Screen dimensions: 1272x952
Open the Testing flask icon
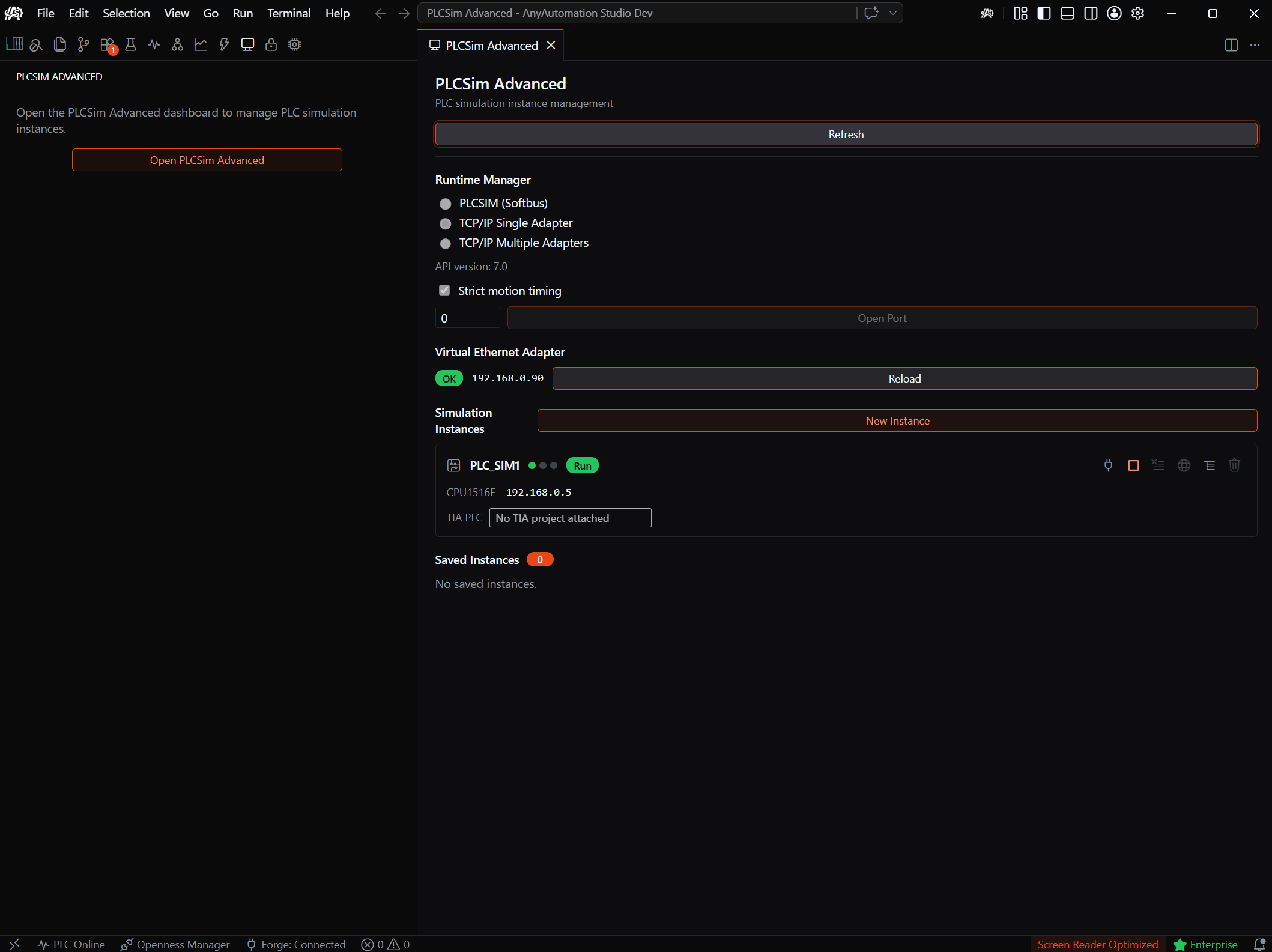[130, 44]
